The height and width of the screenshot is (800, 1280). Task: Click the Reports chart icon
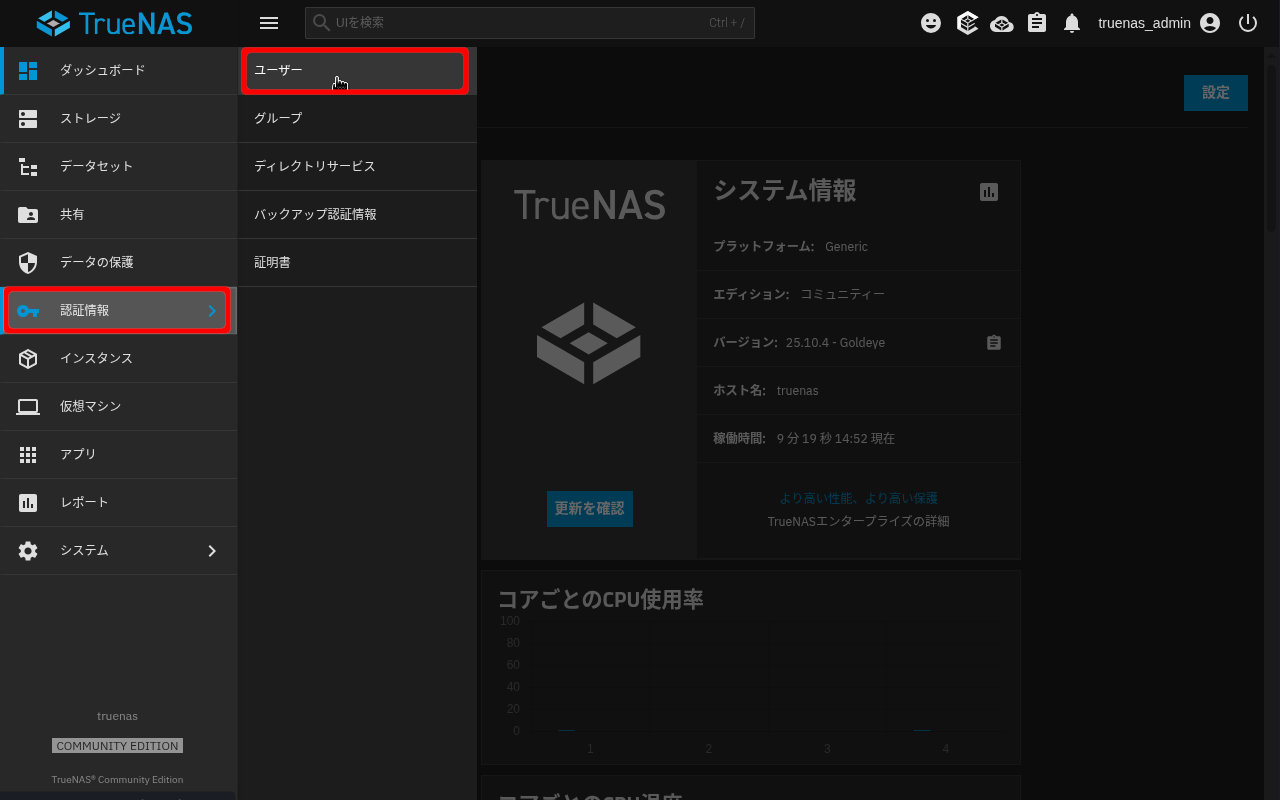28,502
